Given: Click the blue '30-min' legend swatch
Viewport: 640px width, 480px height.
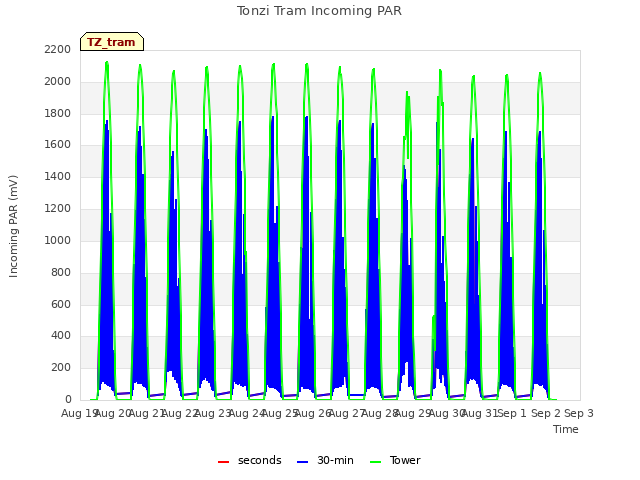Looking at the screenshot, I should point(302,462).
